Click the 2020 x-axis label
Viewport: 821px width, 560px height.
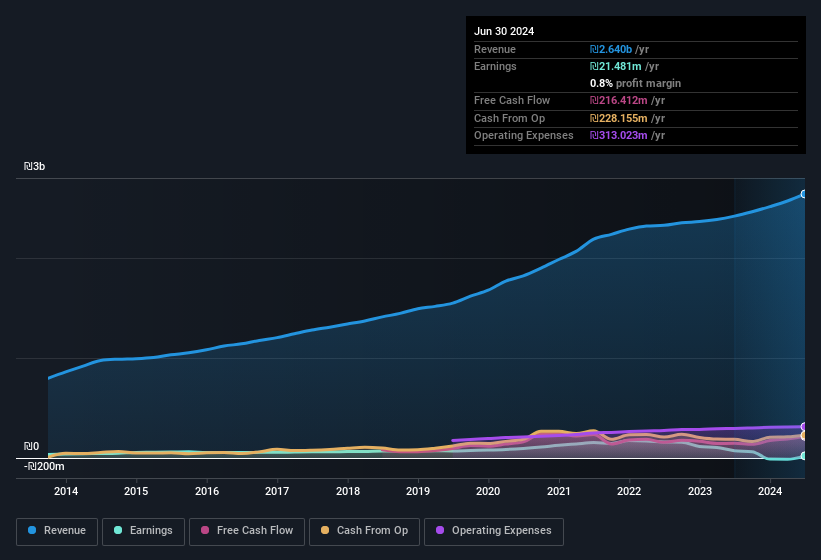point(488,491)
